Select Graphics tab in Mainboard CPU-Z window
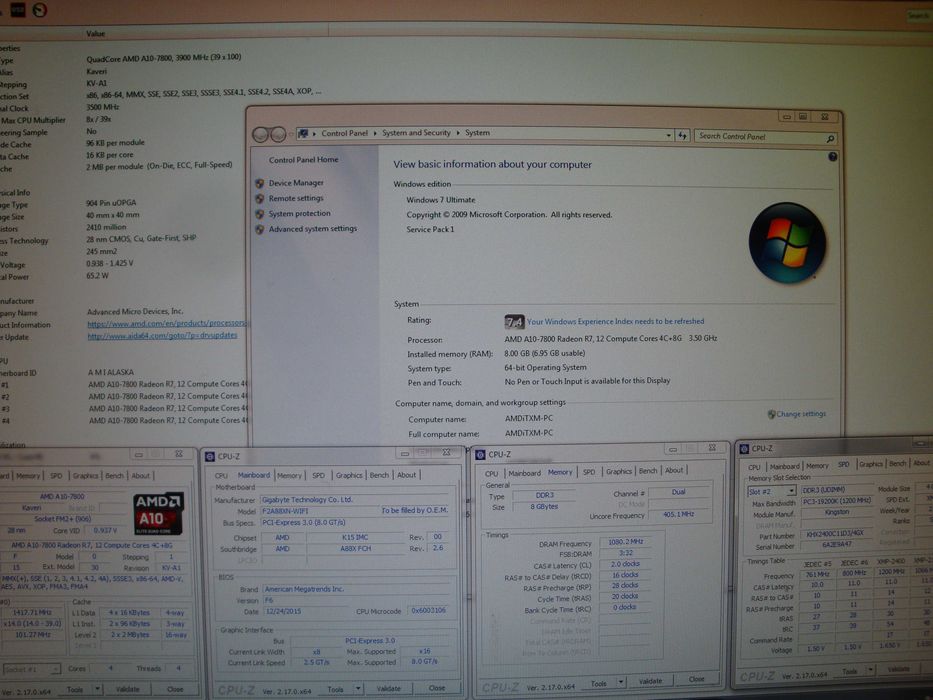 click(349, 475)
